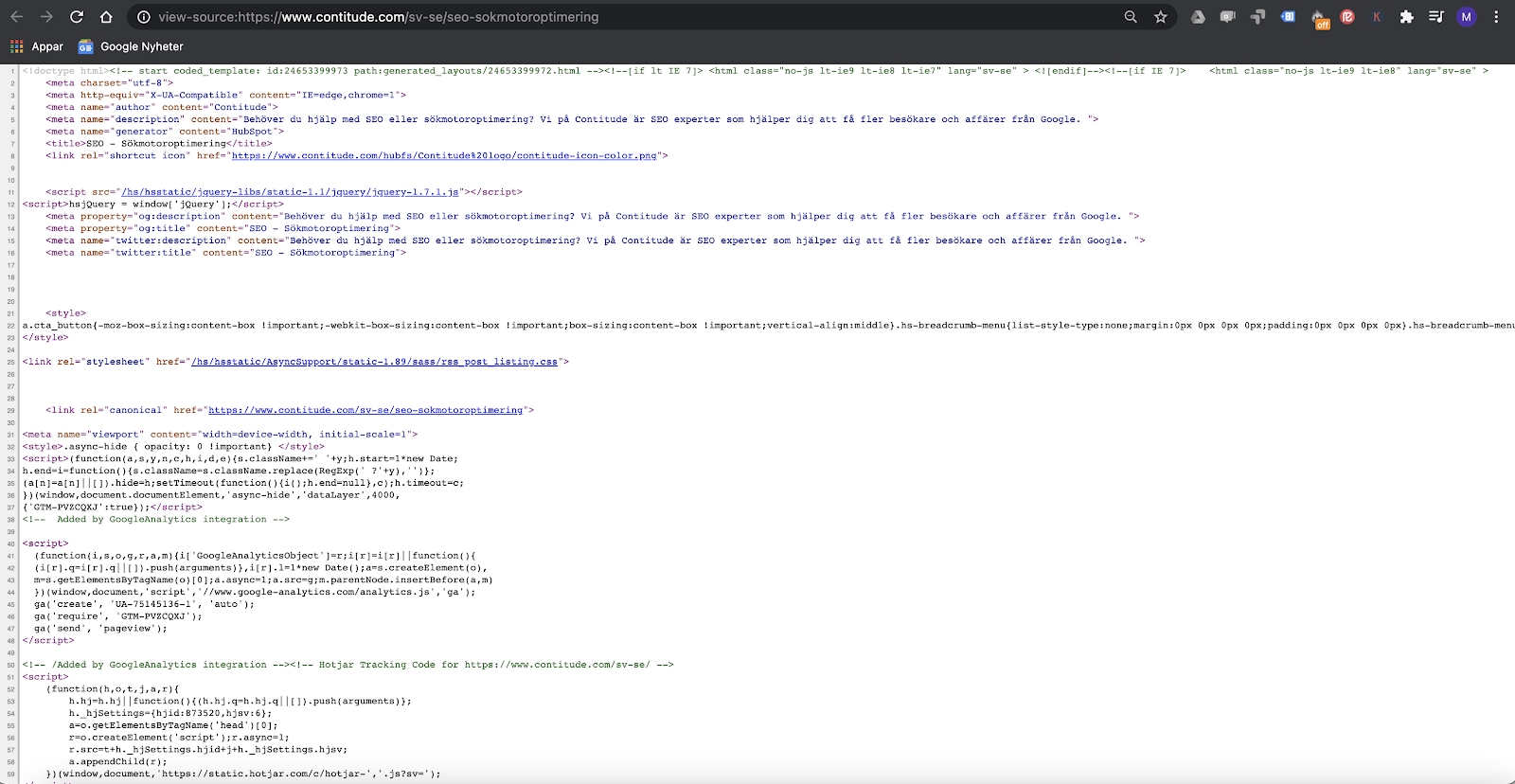Bookmark this page with the star icon
1515x784 pixels.
[x=1160, y=17]
